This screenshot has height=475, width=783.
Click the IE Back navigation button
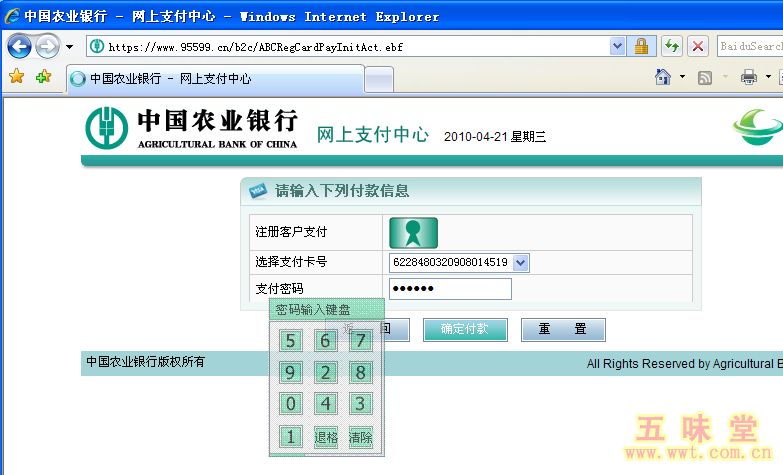click(x=19, y=46)
